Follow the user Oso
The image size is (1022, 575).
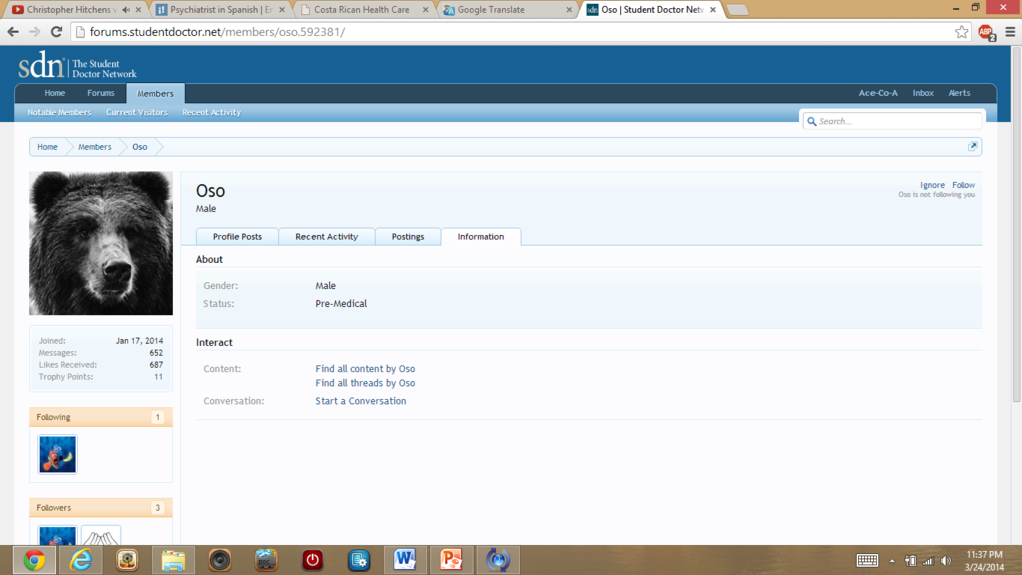(x=963, y=185)
